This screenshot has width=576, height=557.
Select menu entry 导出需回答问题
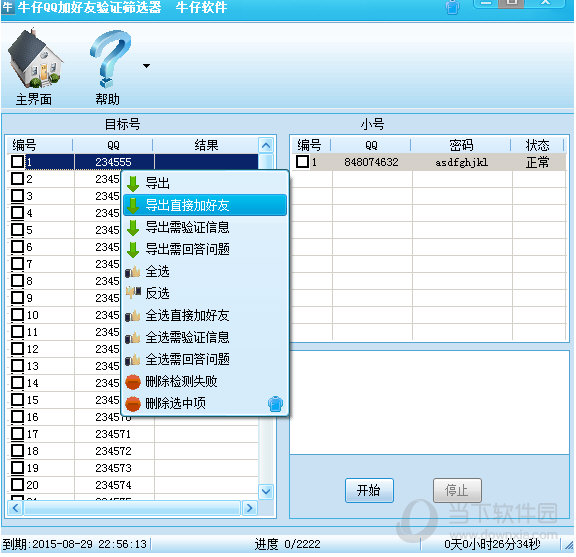pyautogui.click(x=205, y=249)
